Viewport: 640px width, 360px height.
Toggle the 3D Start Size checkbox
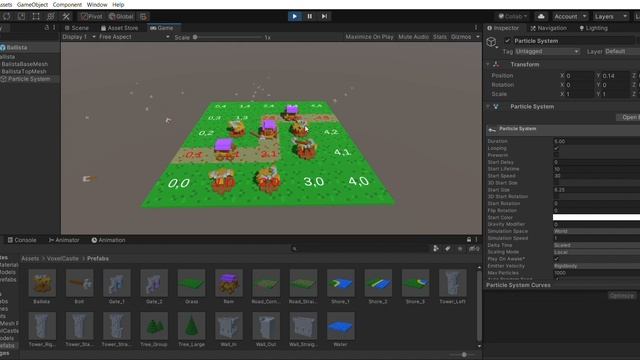[556, 183]
